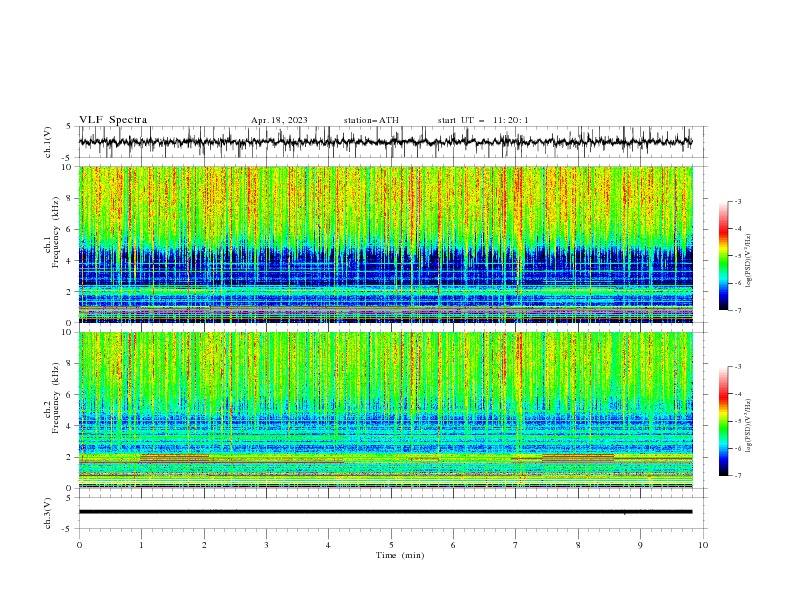Click time axis tick label "1"
The image size is (792, 612).
[x=141, y=545]
